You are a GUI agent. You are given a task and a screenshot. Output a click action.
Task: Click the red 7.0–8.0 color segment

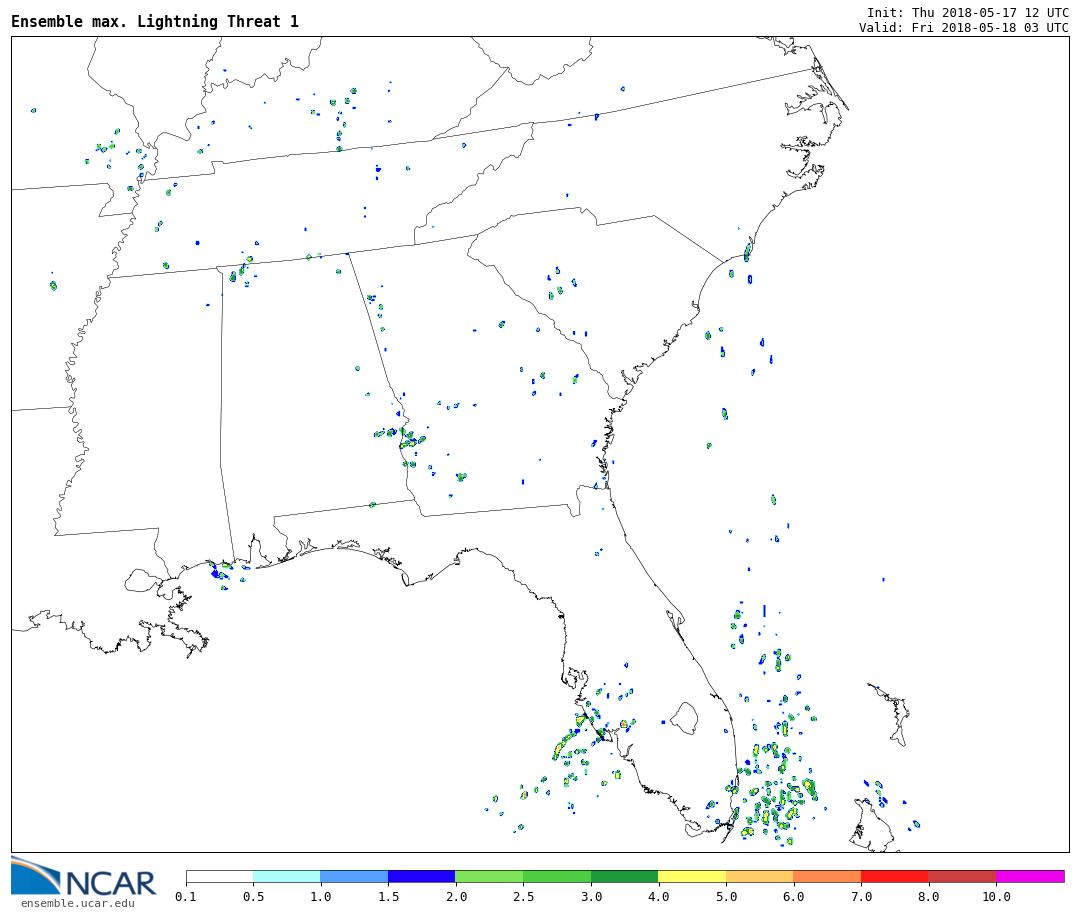[x=895, y=876]
